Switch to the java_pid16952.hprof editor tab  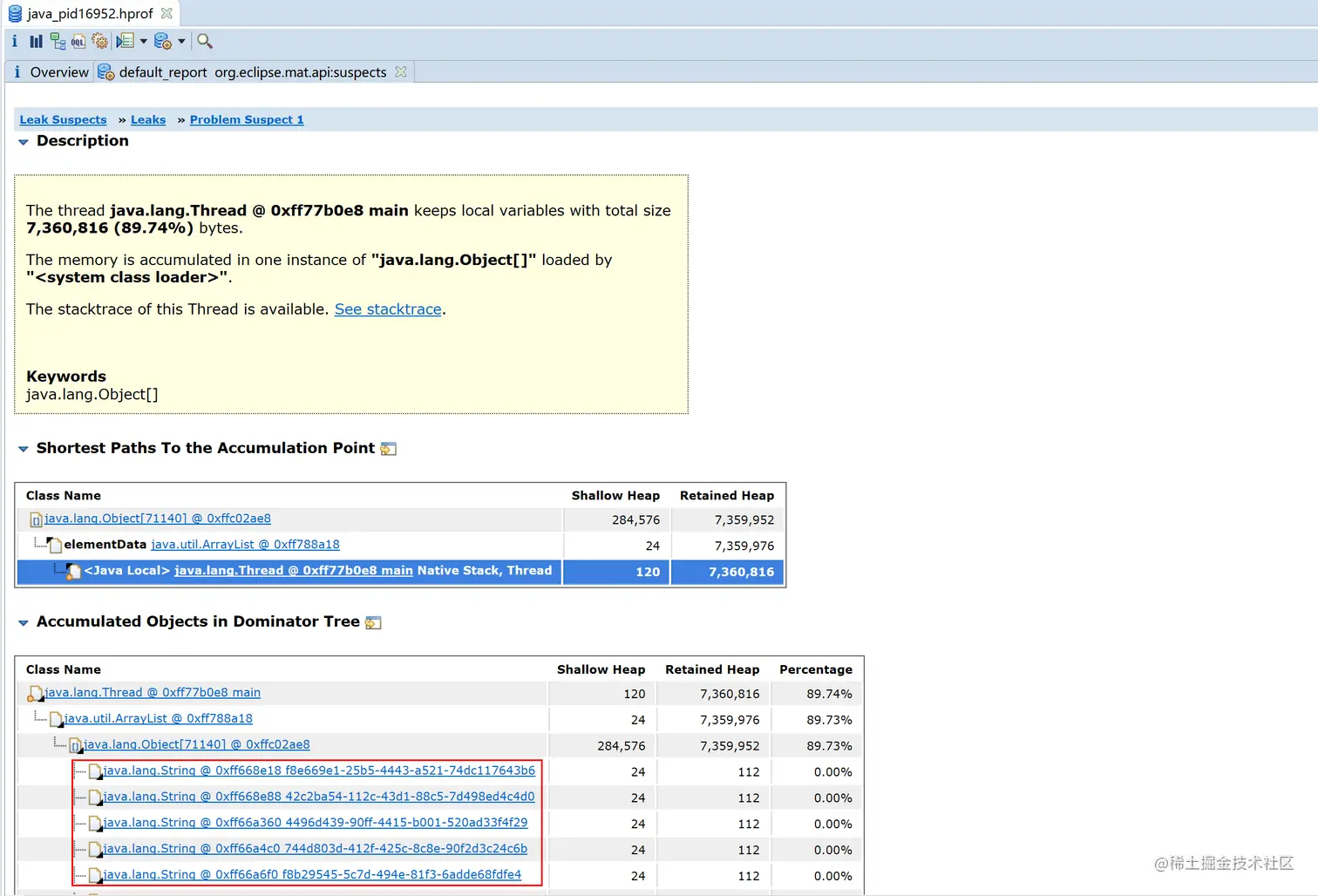click(90, 13)
